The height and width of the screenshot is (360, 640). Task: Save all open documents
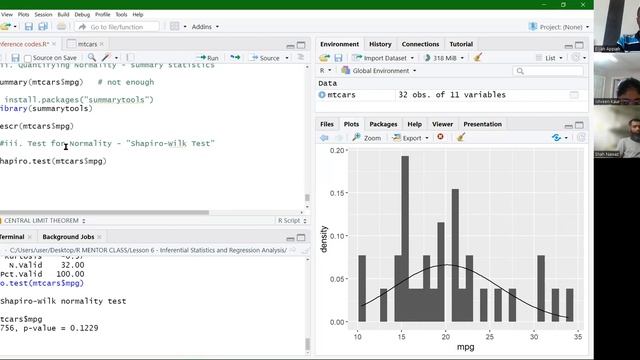tap(43, 27)
